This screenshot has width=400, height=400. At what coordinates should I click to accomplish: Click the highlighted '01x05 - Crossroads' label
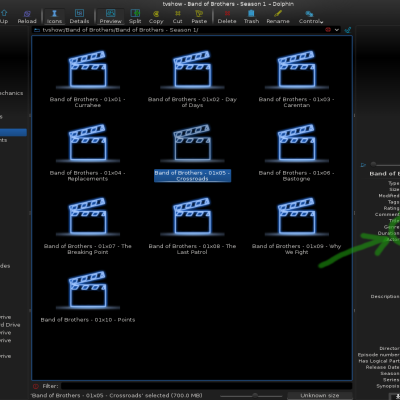pyautogui.click(x=192, y=176)
